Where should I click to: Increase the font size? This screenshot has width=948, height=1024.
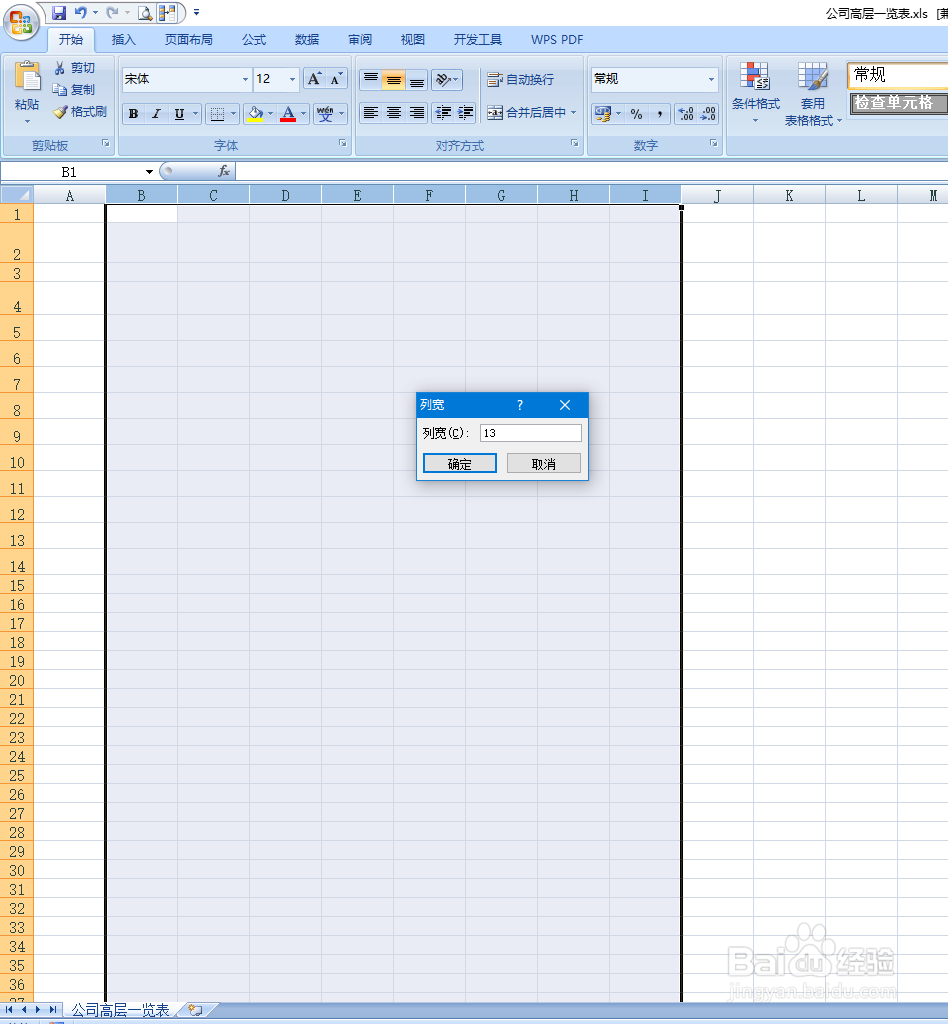click(315, 79)
